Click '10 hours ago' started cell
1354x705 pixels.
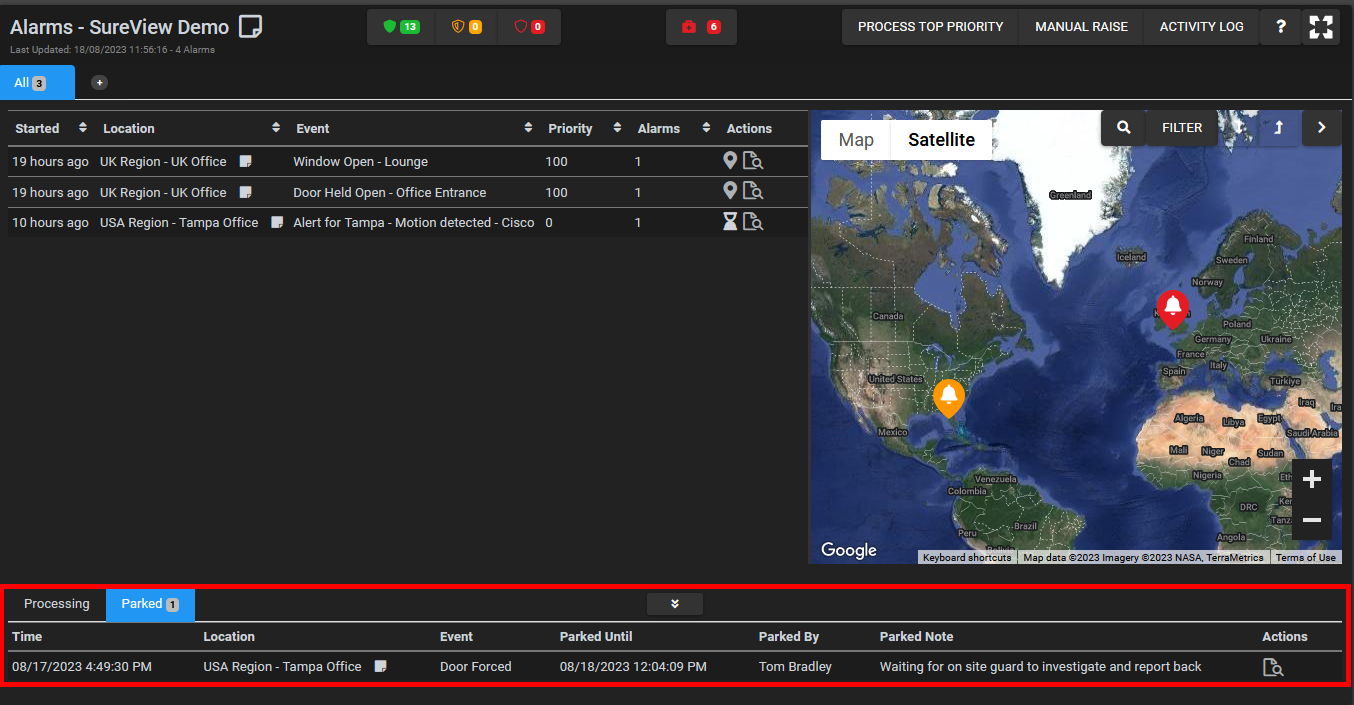pyautogui.click(x=50, y=223)
